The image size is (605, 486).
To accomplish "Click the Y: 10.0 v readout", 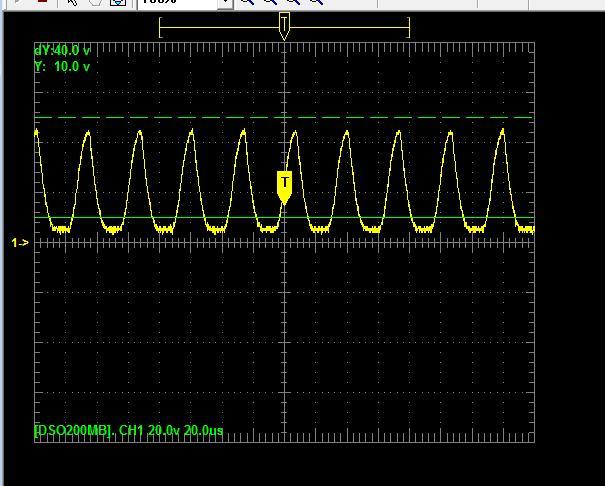I will tap(62, 67).
